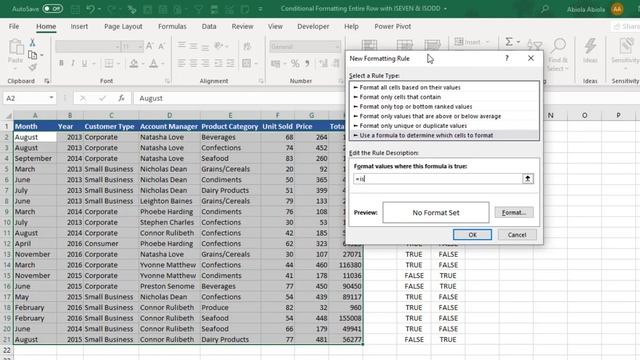
Task: Switch to the Formulas tab
Action: click(x=172, y=26)
